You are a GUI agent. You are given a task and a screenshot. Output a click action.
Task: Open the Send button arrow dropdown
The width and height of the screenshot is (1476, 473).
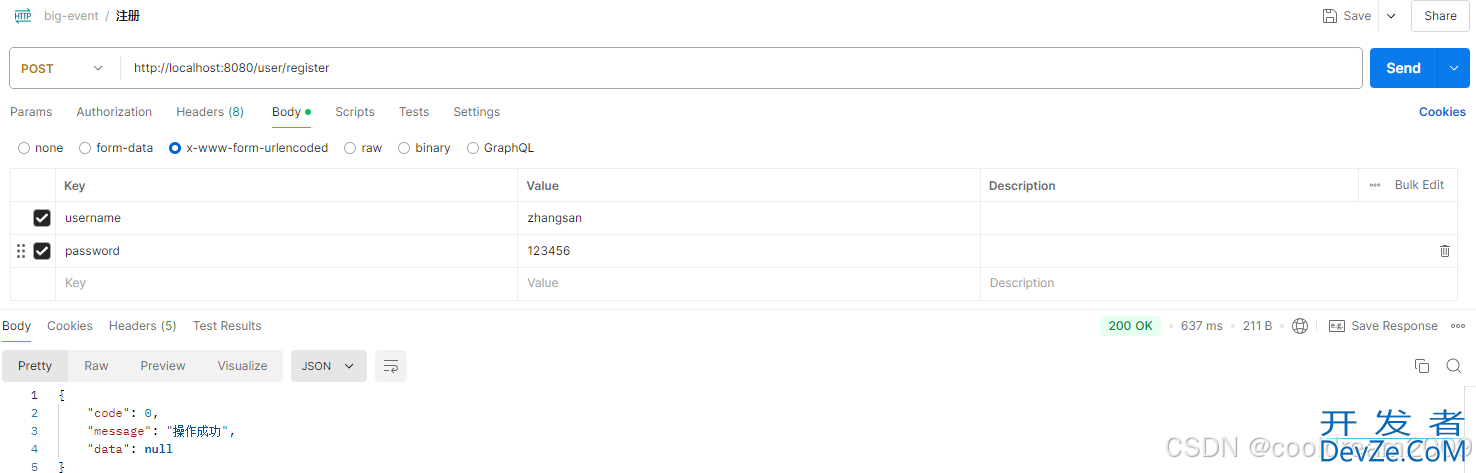[x=1453, y=68]
